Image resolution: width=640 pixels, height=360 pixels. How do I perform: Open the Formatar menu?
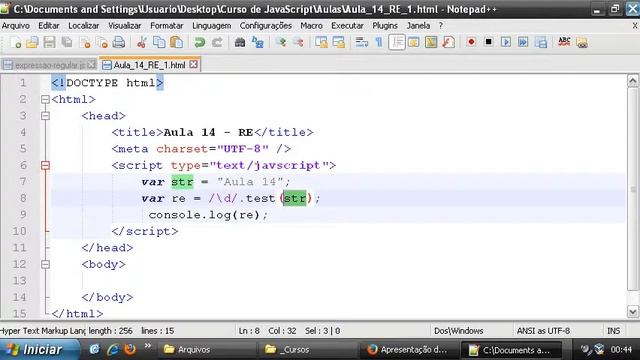167,26
